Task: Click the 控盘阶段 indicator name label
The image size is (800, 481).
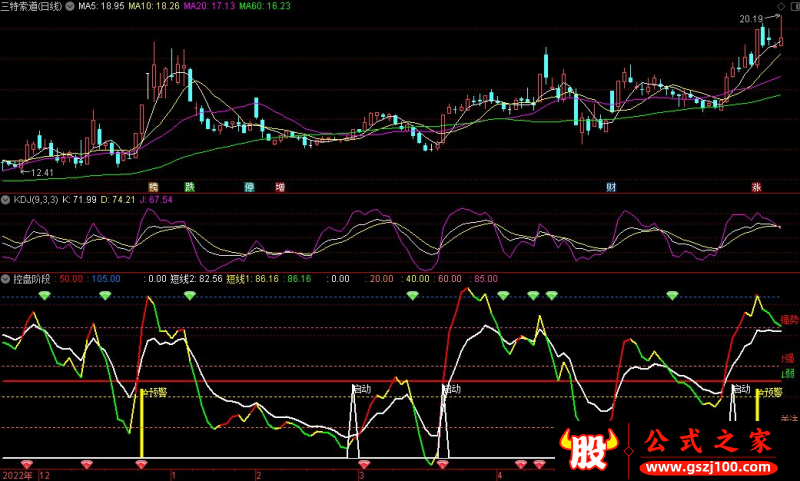Action: pos(33,279)
